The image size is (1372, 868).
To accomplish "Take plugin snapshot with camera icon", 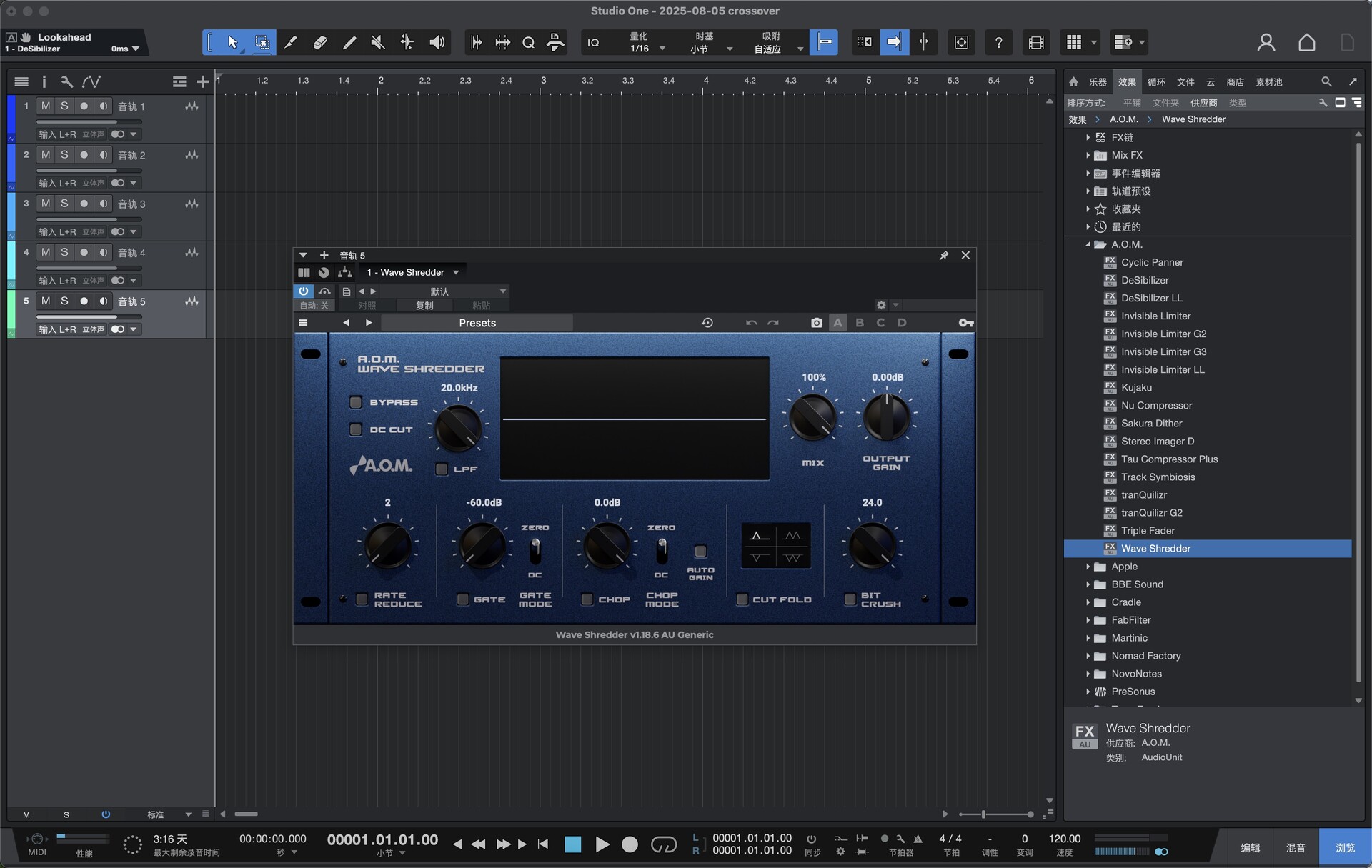I will point(816,323).
